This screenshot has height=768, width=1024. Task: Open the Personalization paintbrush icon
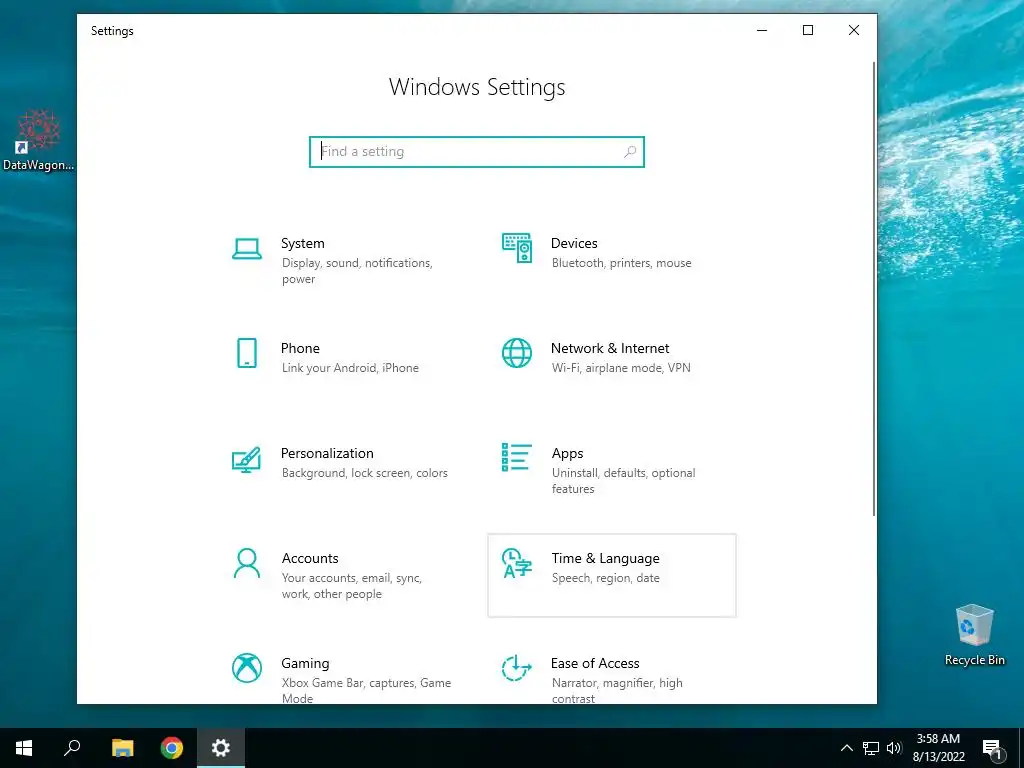247,459
